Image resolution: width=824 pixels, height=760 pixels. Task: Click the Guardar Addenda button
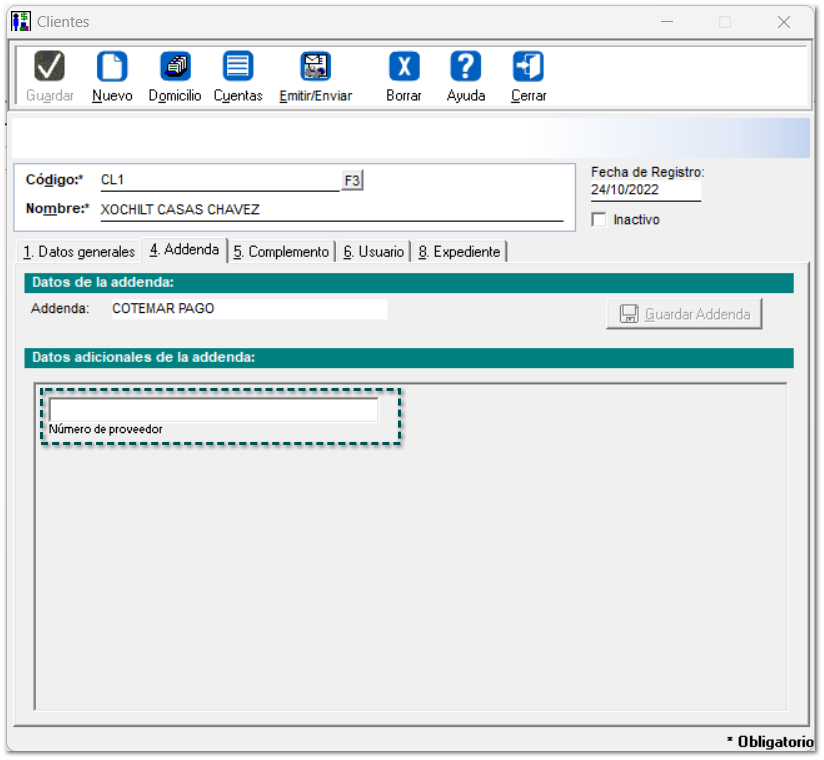(684, 314)
